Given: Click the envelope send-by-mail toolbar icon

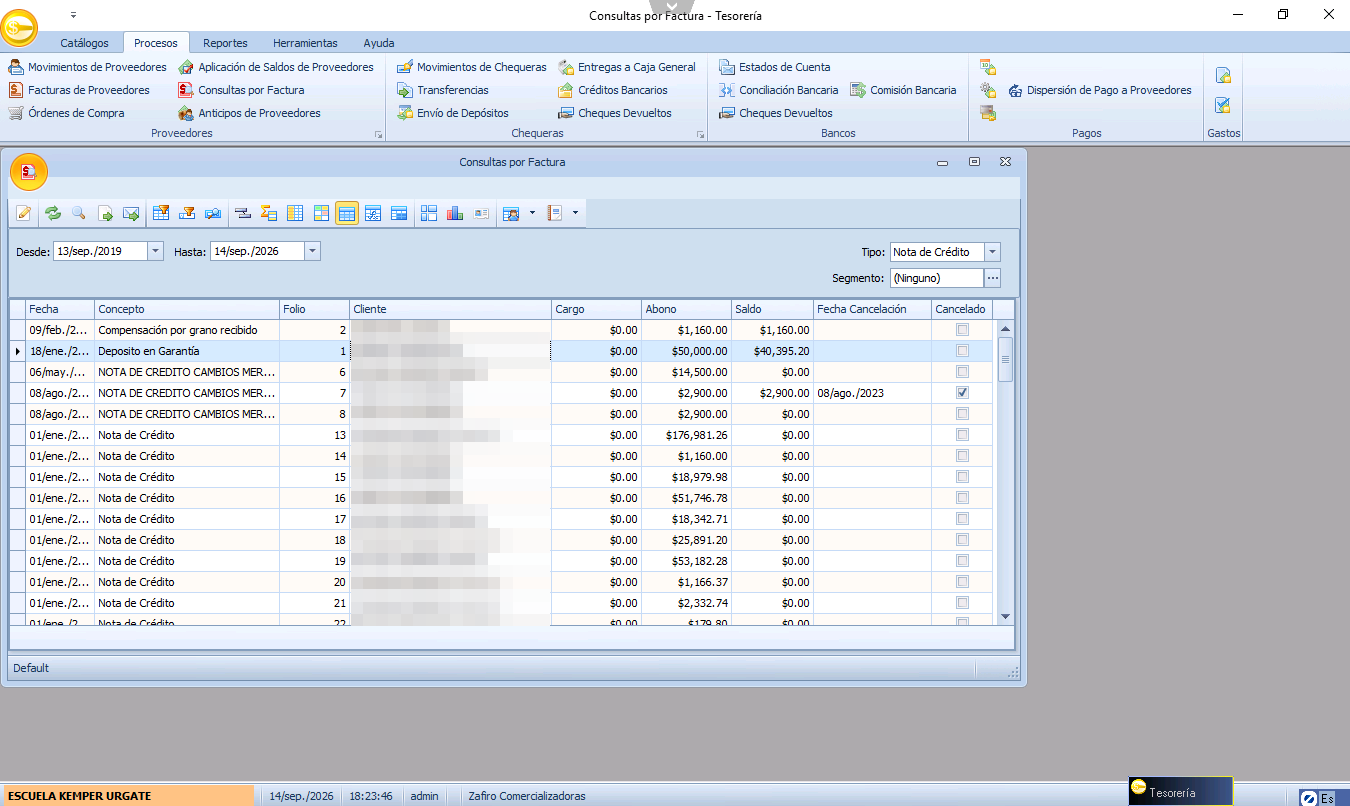Looking at the screenshot, I should (131, 213).
